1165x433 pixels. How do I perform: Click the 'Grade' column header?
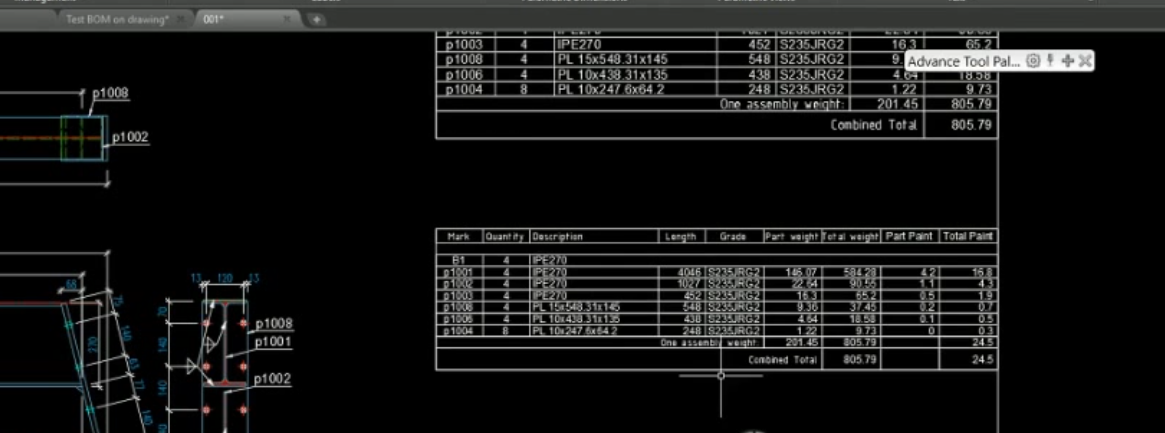pyautogui.click(x=733, y=236)
